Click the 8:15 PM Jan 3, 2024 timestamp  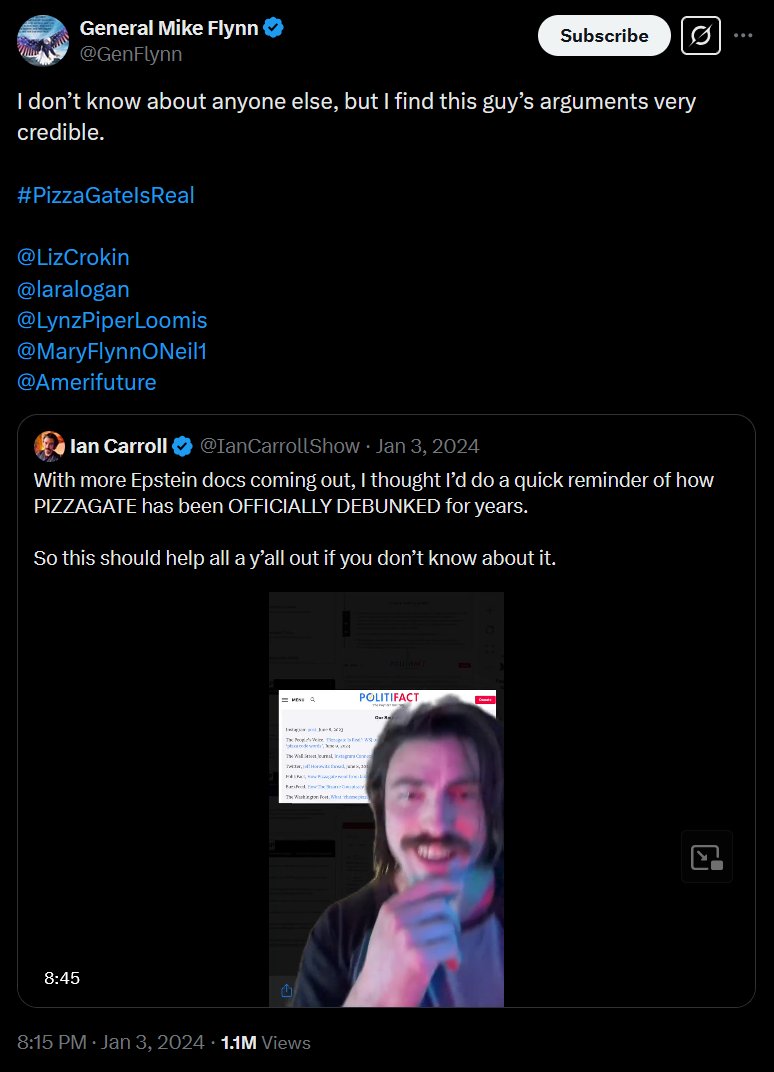[x=109, y=1042]
